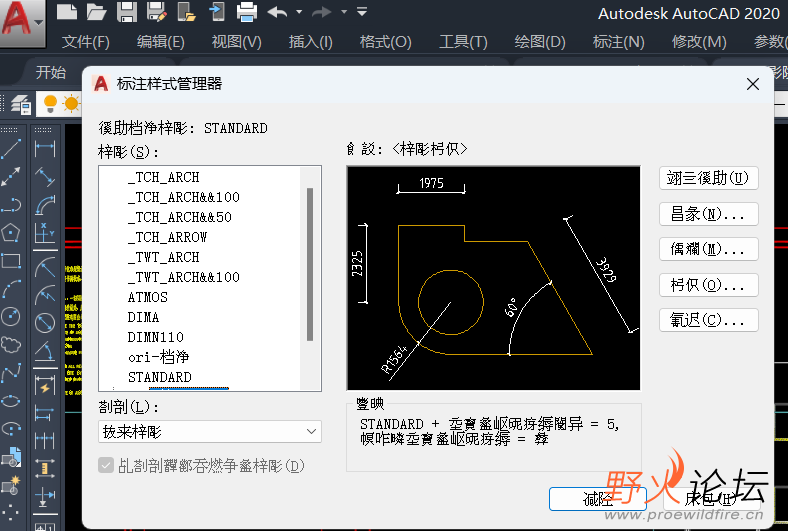Toggle the greyed-out checkbox labeled (D)
Viewport: 788px width, 531px height.
coord(106,465)
